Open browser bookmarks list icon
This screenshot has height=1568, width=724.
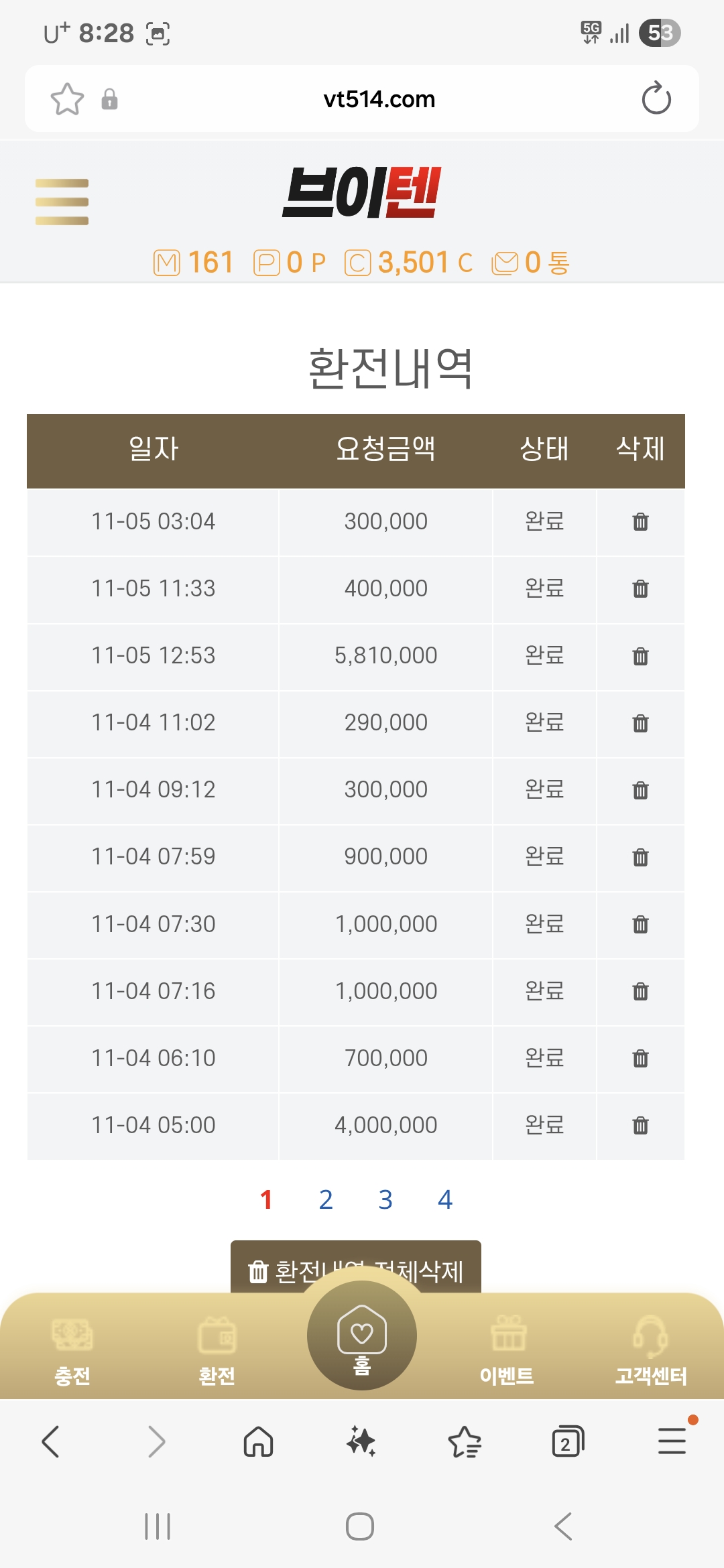(464, 1441)
